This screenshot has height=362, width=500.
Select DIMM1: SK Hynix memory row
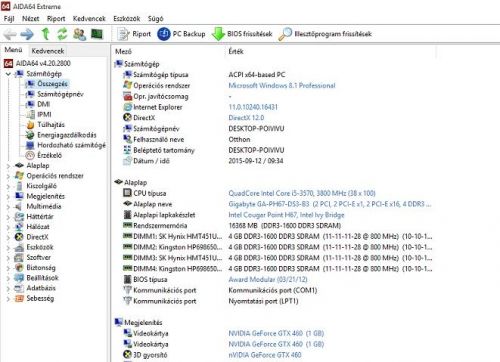[277, 237]
